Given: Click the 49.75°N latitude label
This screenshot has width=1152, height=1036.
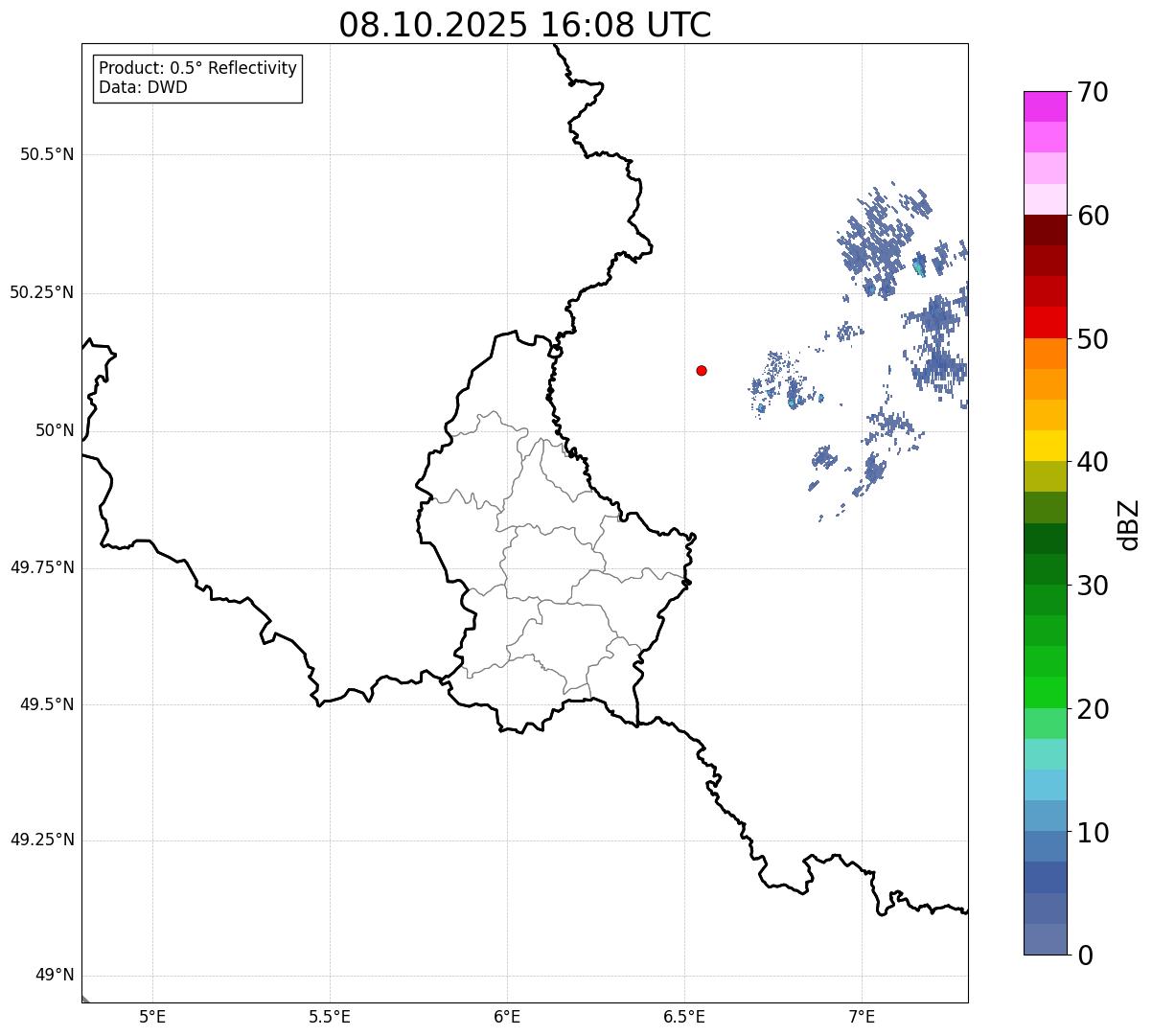Looking at the screenshot, I should coord(41,567).
